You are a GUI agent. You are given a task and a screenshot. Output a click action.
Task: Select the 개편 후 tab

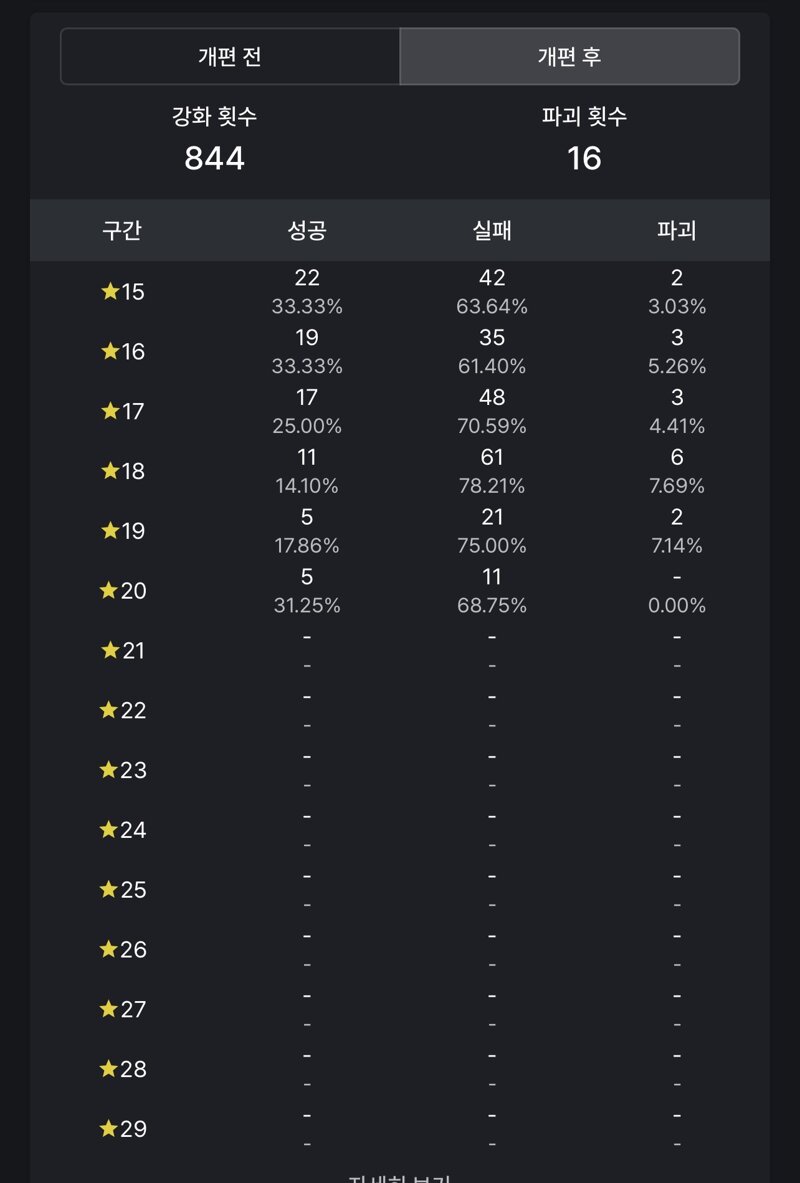(x=569, y=57)
